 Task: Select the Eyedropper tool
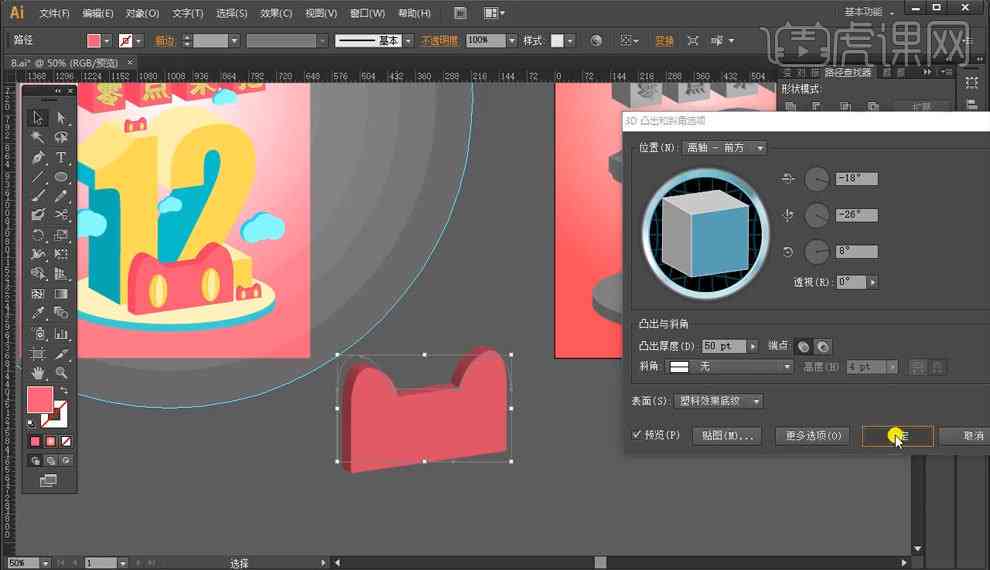point(37,313)
